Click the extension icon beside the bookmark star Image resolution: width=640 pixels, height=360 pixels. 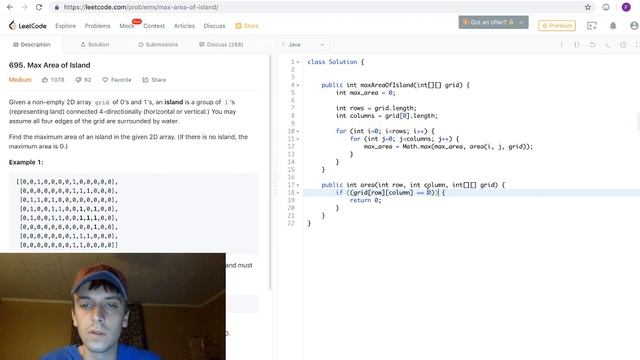[x=606, y=7]
